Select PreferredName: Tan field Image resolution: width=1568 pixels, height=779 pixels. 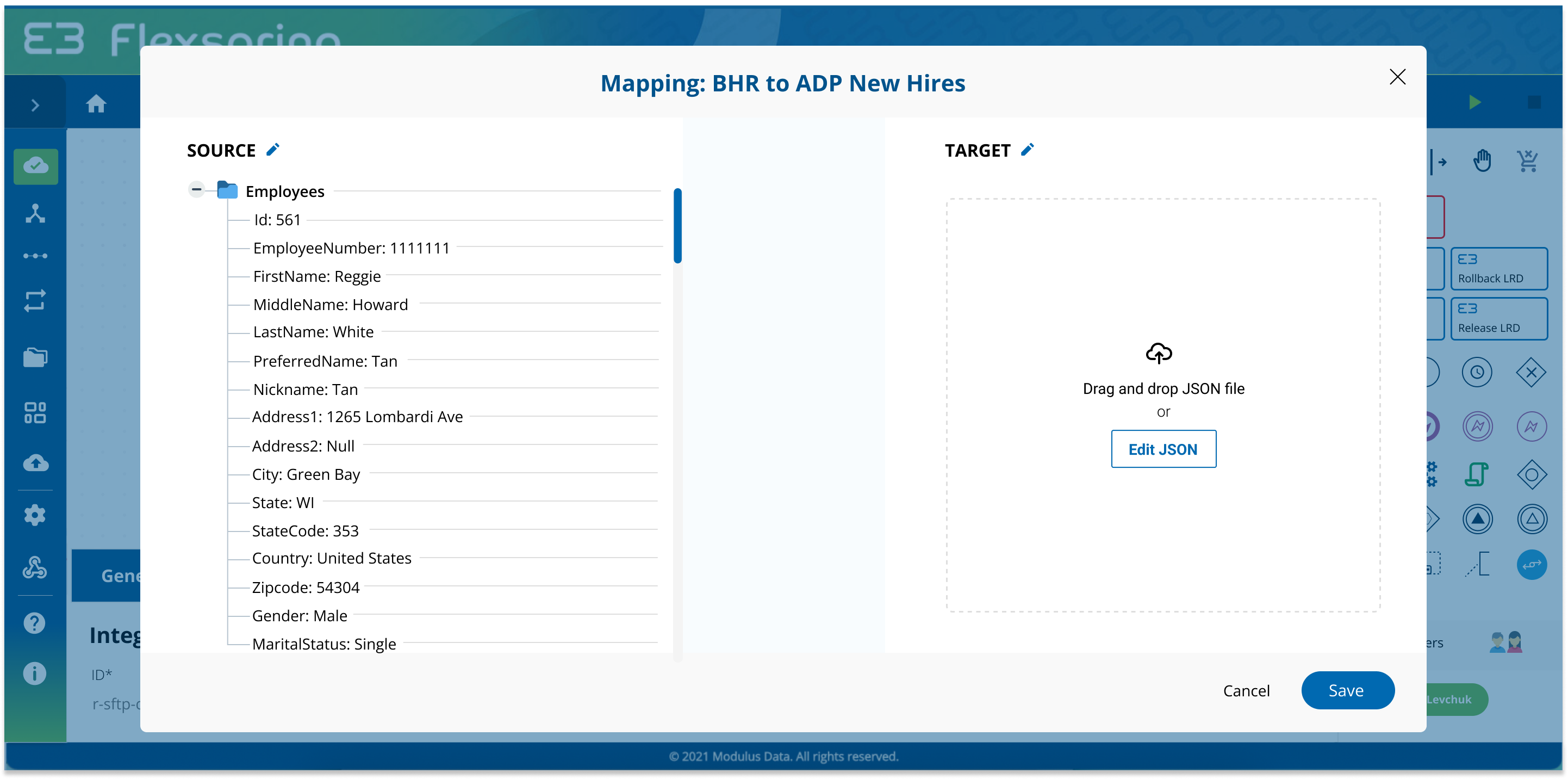325,361
